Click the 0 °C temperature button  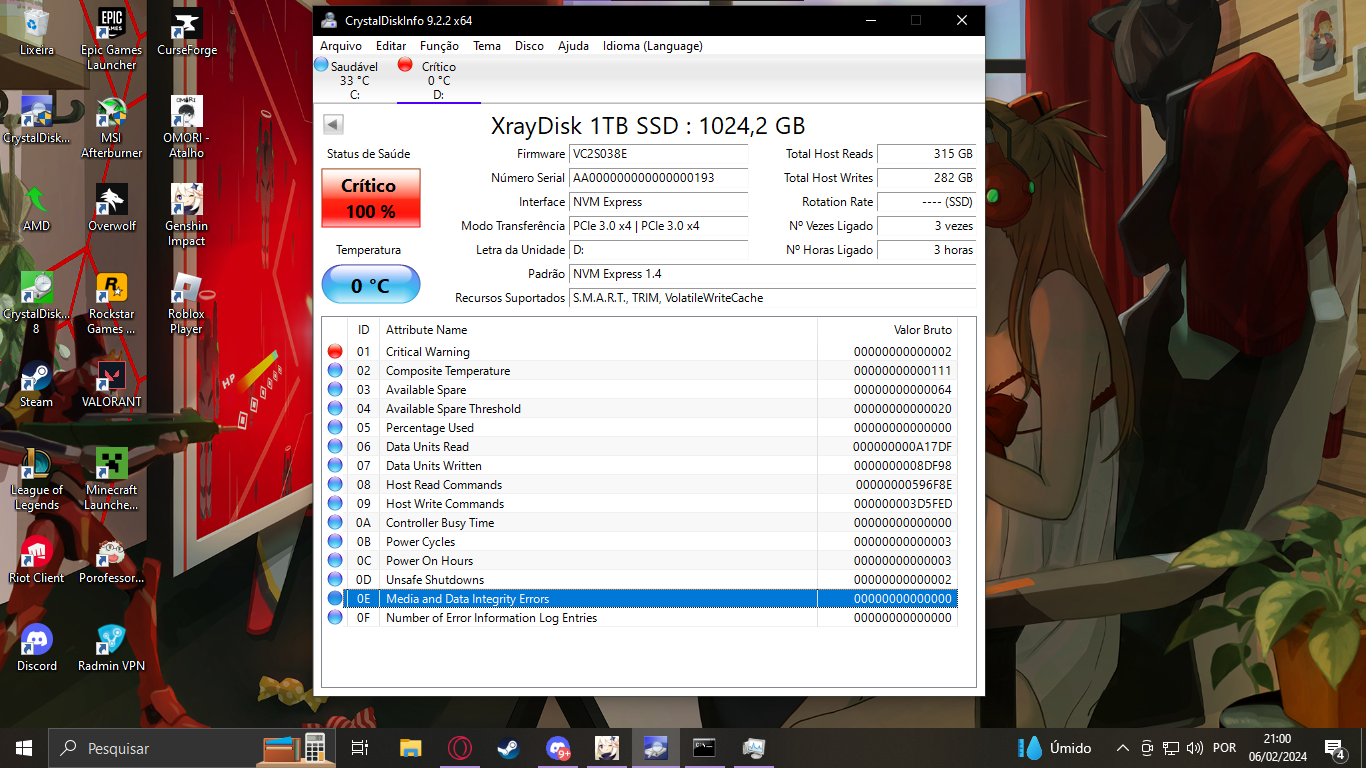371,285
